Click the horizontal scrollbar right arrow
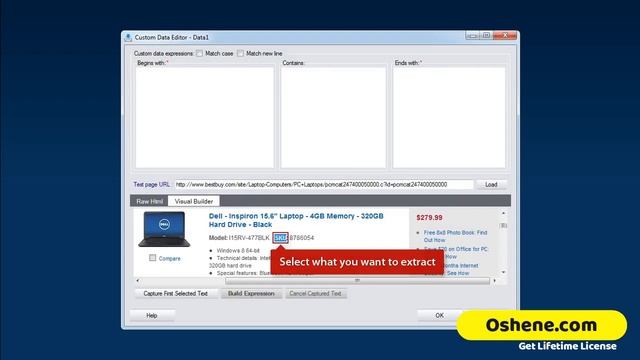 click(x=495, y=281)
